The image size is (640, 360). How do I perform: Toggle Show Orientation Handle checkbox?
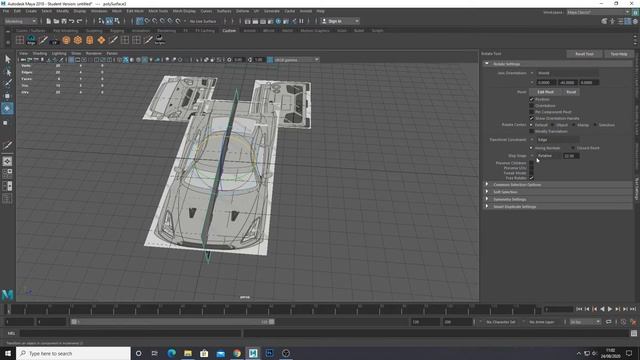coord(531,118)
